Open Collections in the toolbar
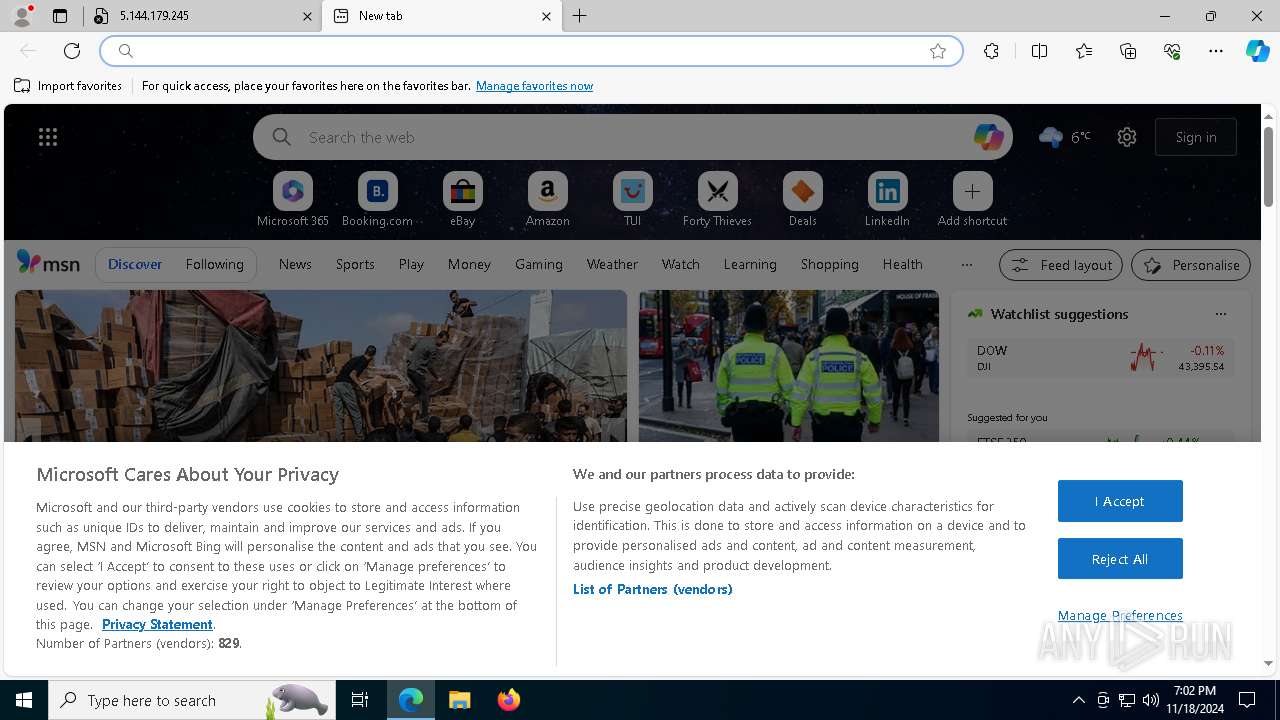 1128,51
